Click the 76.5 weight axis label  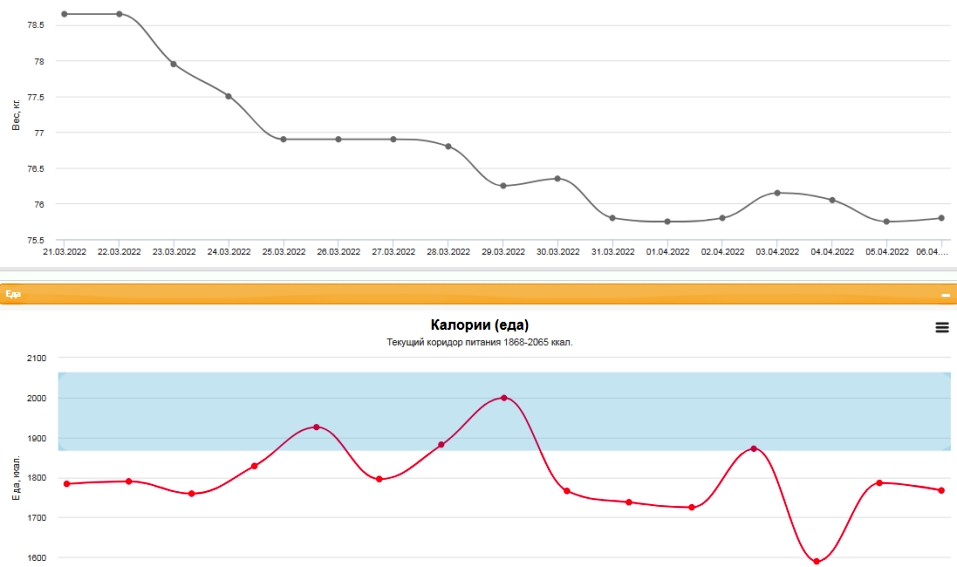tap(36, 168)
